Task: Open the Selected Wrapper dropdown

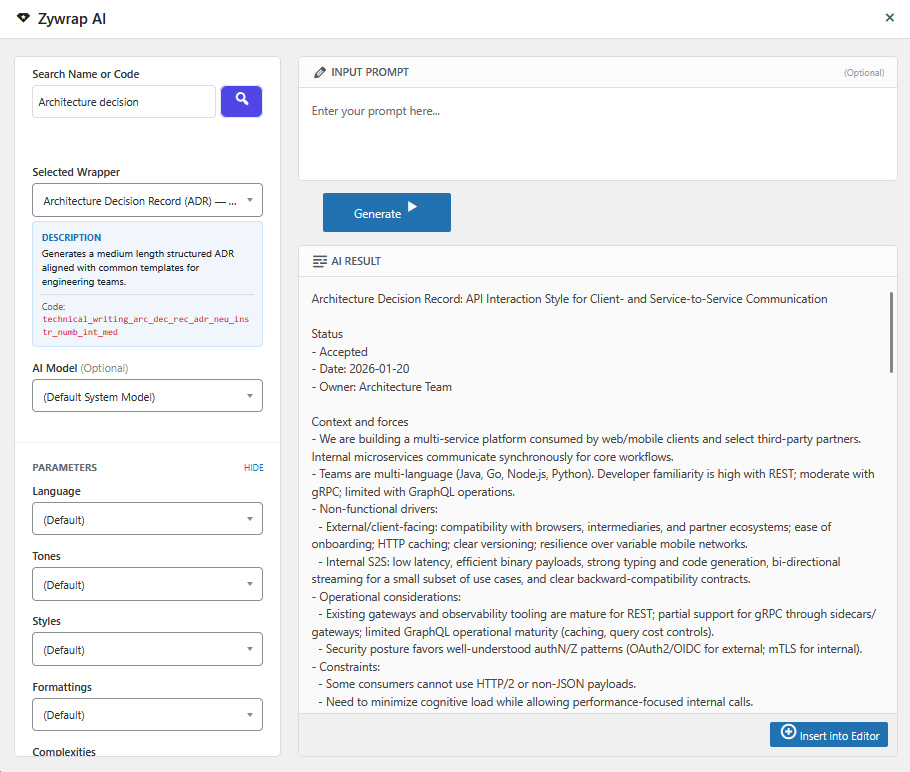Action: [147, 200]
